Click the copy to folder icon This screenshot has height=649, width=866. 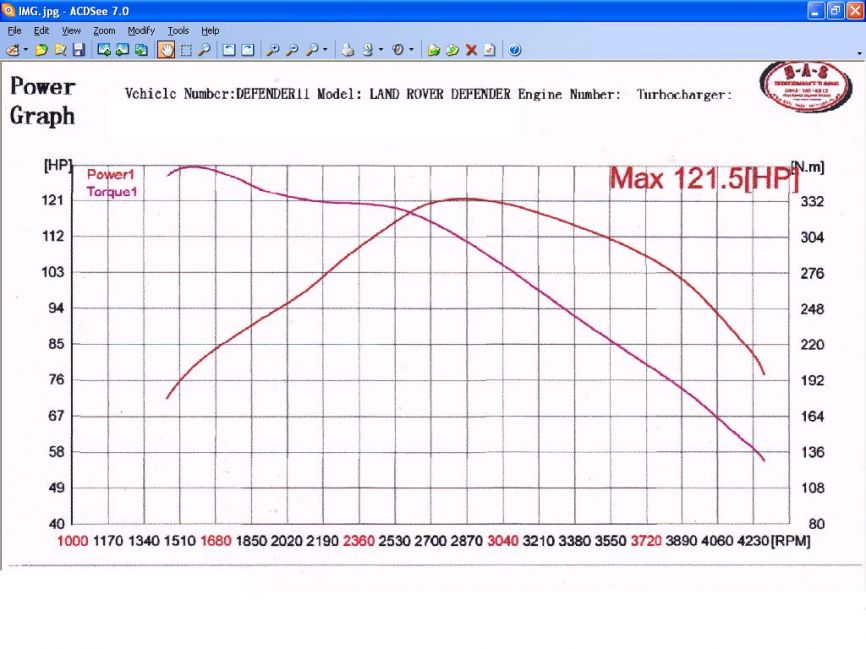[x=452, y=50]
